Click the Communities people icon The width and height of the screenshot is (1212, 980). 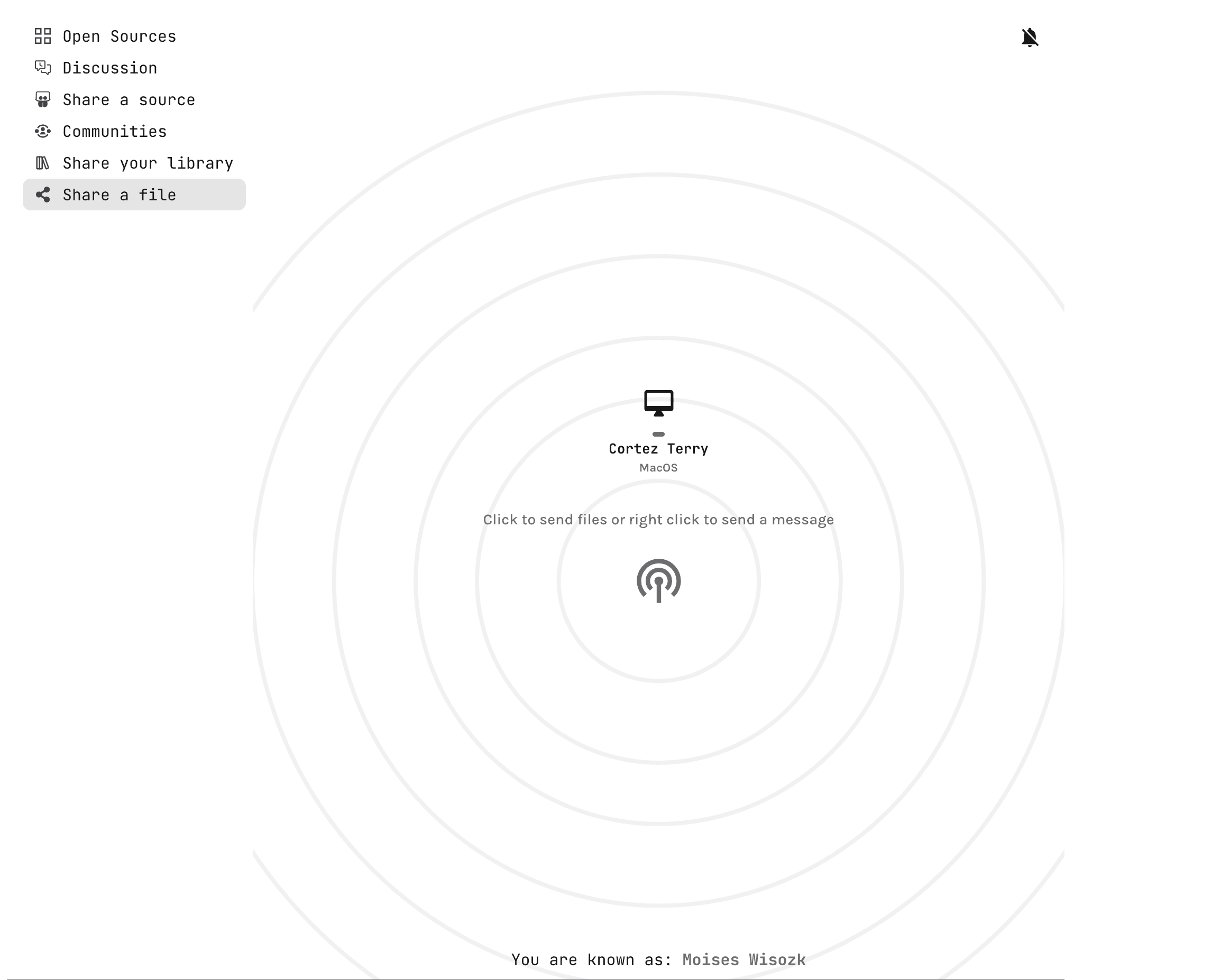43,131
